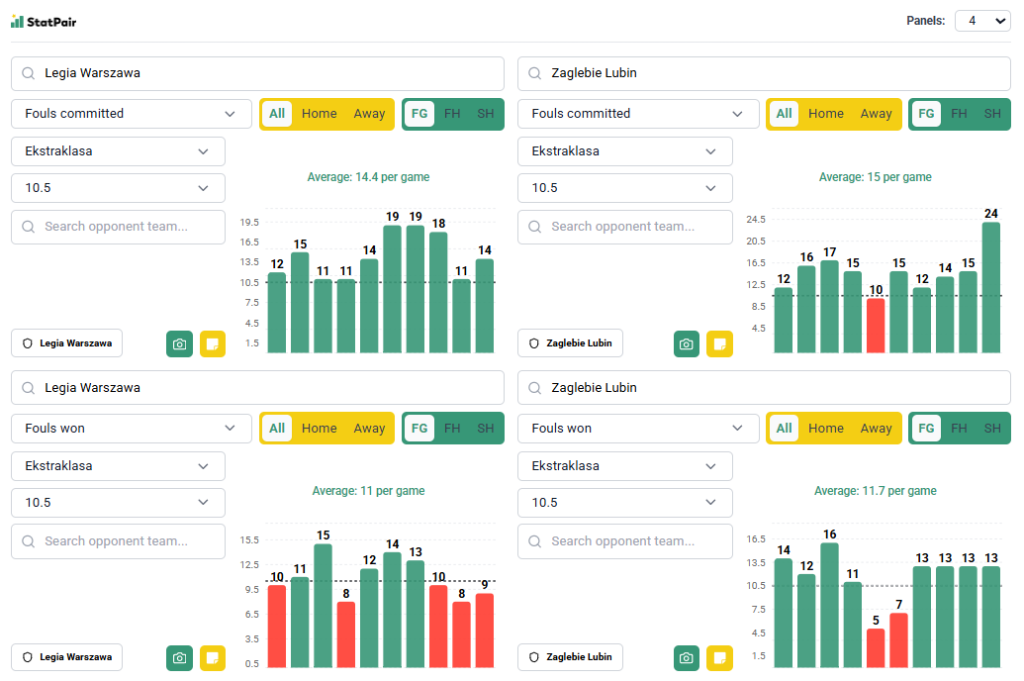This screenshot has height=681, width=1024.
Task: Click the camera icon in Zaglebie Fouls committed panel
Action: coord(686,343)
